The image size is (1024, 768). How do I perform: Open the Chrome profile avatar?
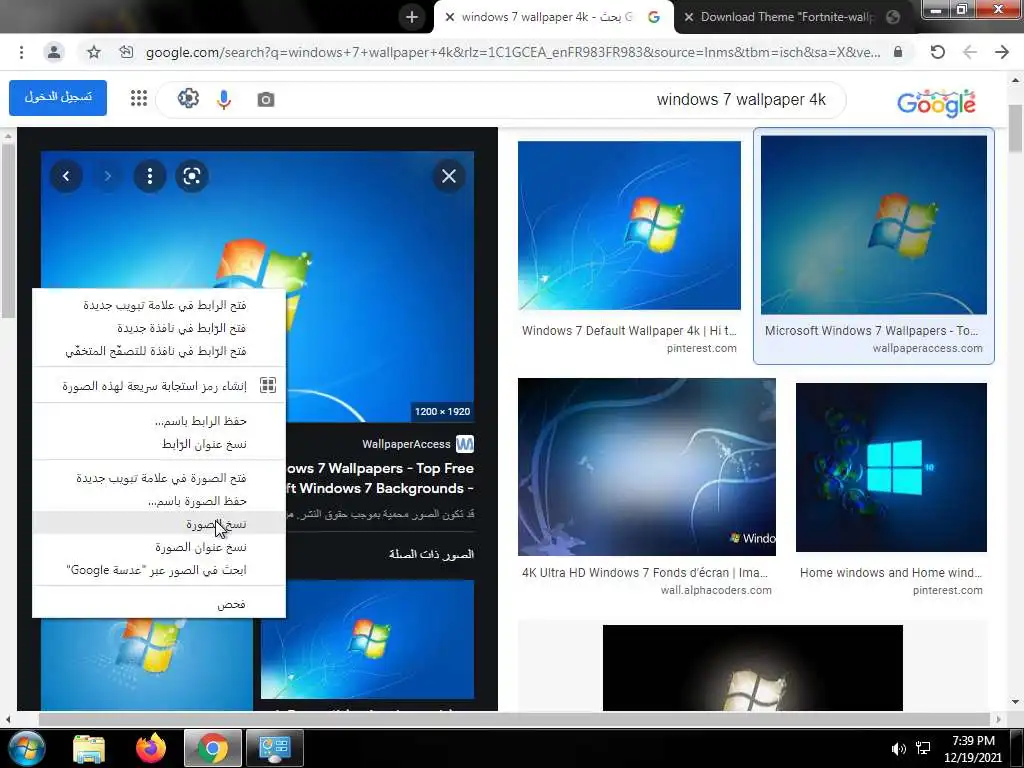click(x=54, y=52)
